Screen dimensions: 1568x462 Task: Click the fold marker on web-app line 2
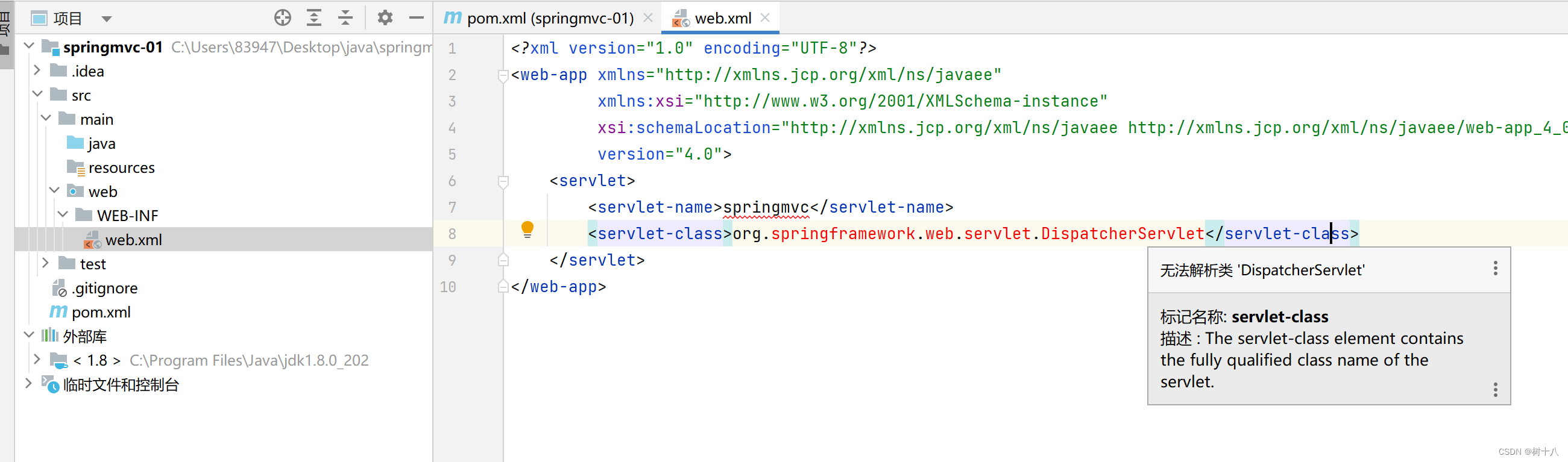coord(503,76)
